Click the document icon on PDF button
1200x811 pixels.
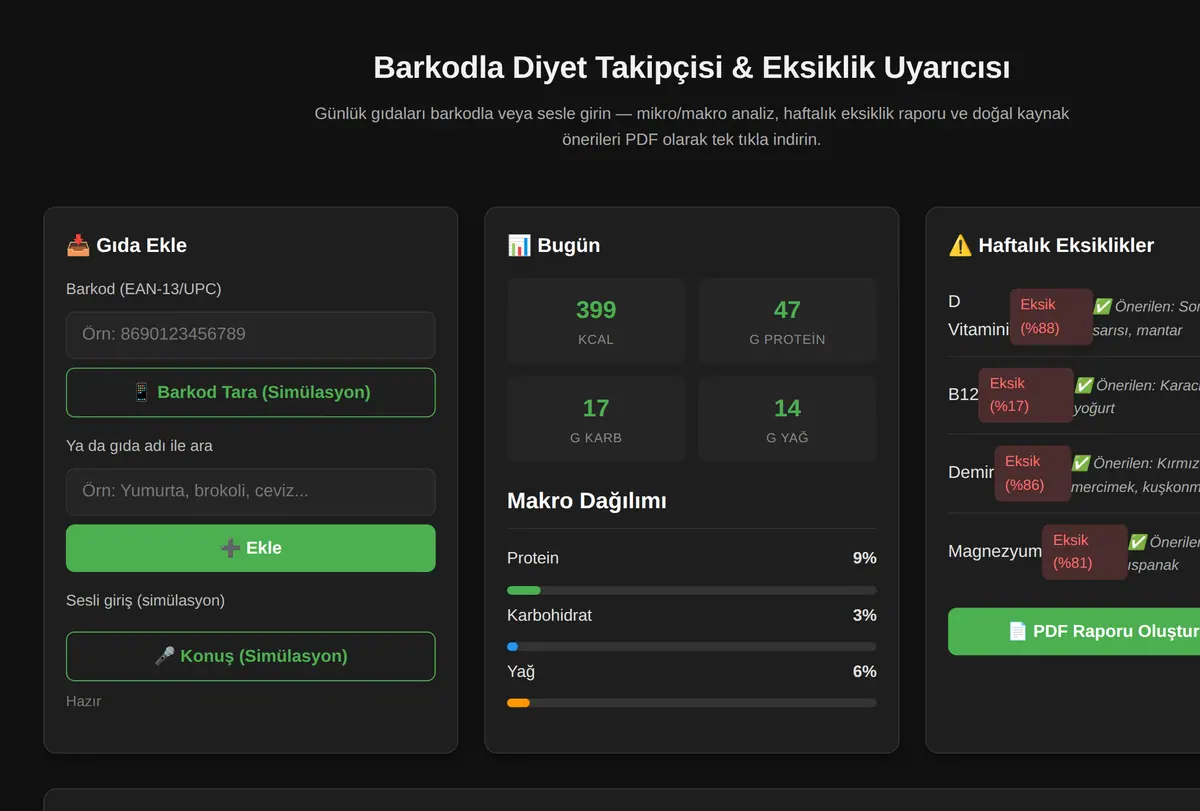click(x=1018, y=631)
